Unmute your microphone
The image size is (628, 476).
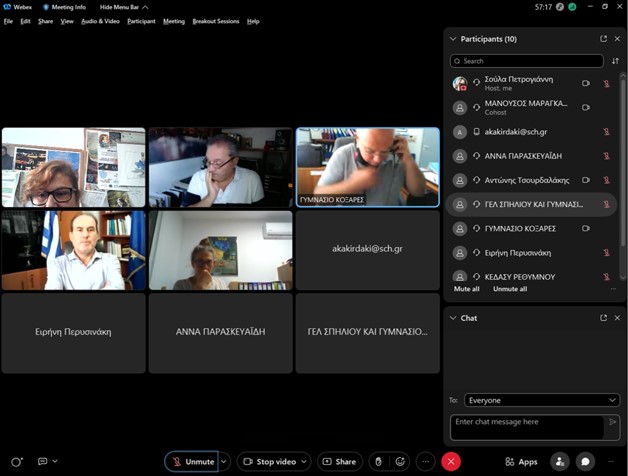point(192,461)
